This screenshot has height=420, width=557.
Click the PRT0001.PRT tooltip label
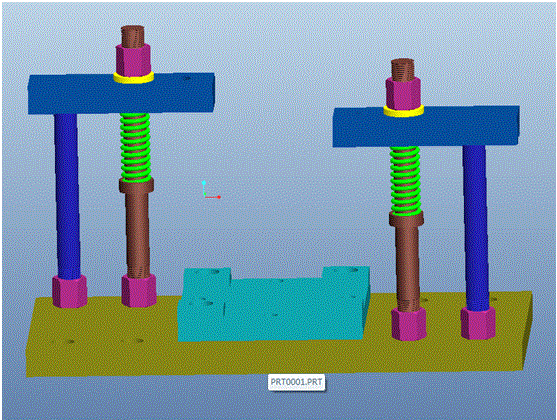pyautogui.click(x=296, y=382)
